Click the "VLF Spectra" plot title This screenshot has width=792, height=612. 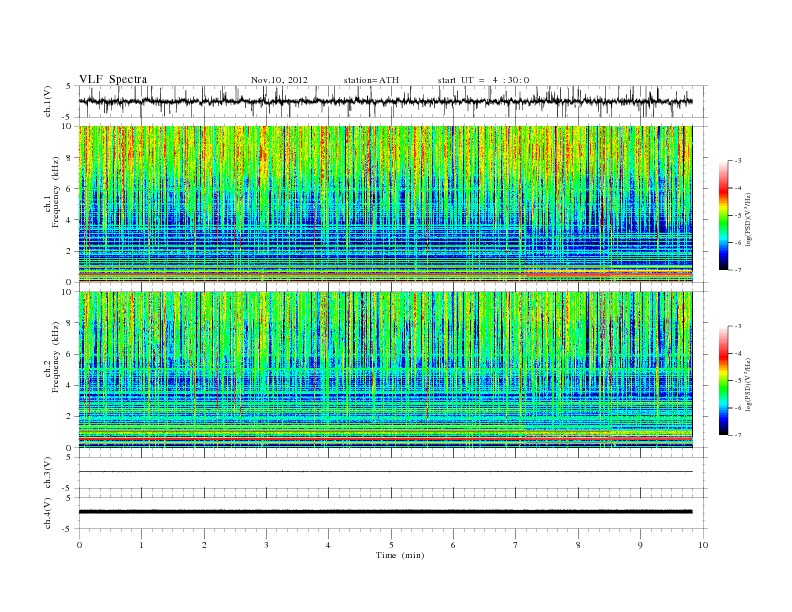click(113, 79)
